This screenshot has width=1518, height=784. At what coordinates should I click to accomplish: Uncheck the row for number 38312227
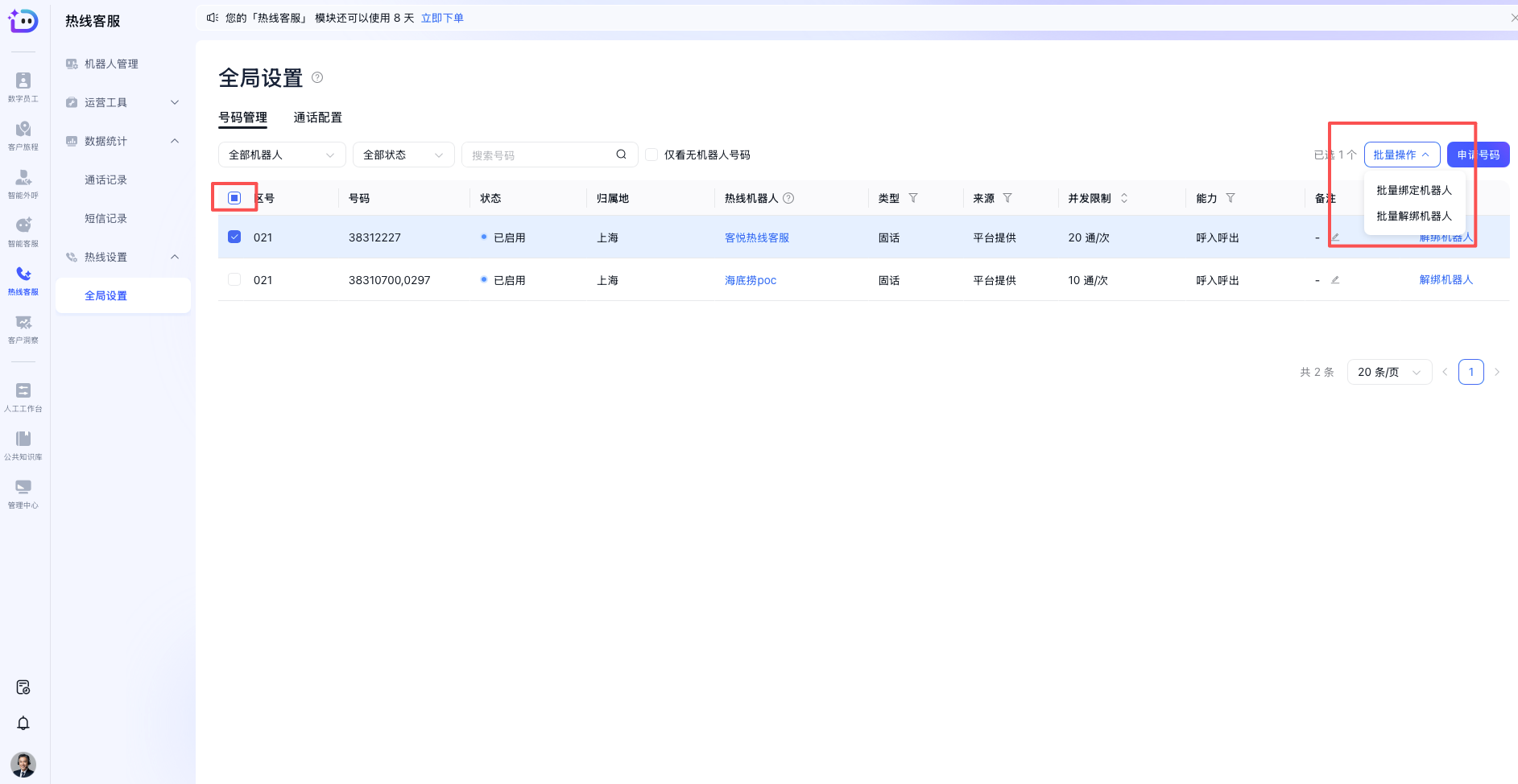pos(234,237)
